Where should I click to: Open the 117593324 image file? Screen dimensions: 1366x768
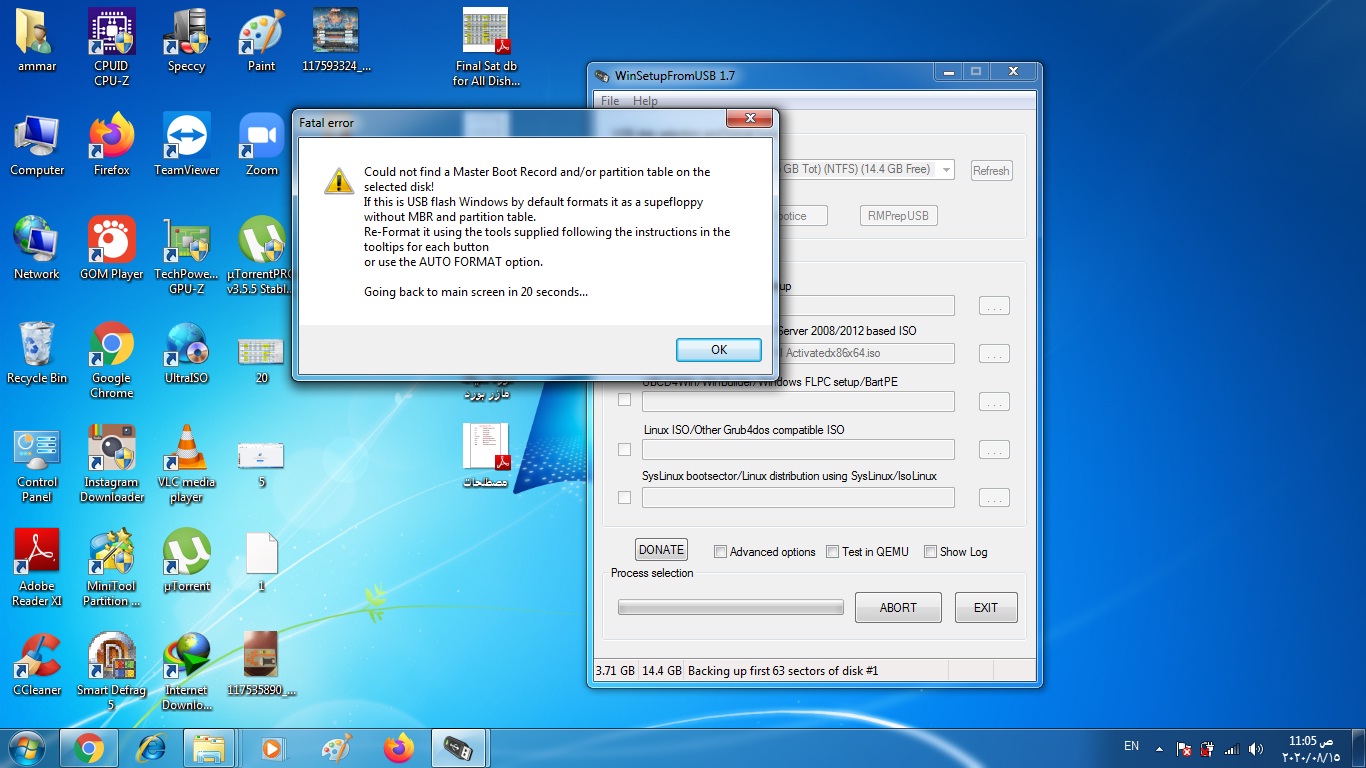336,41
